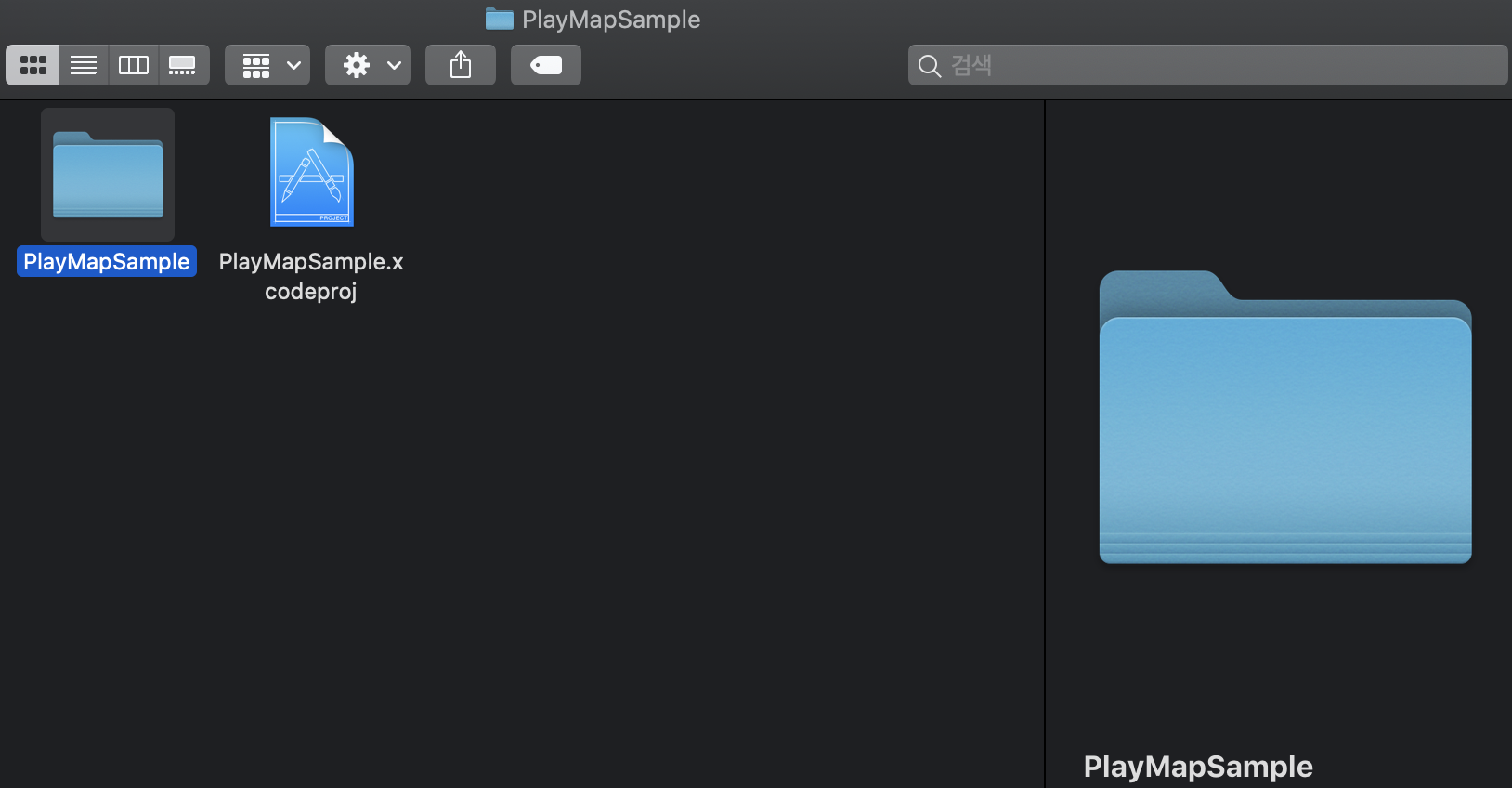Switch to list view

(x=84, y=65)
